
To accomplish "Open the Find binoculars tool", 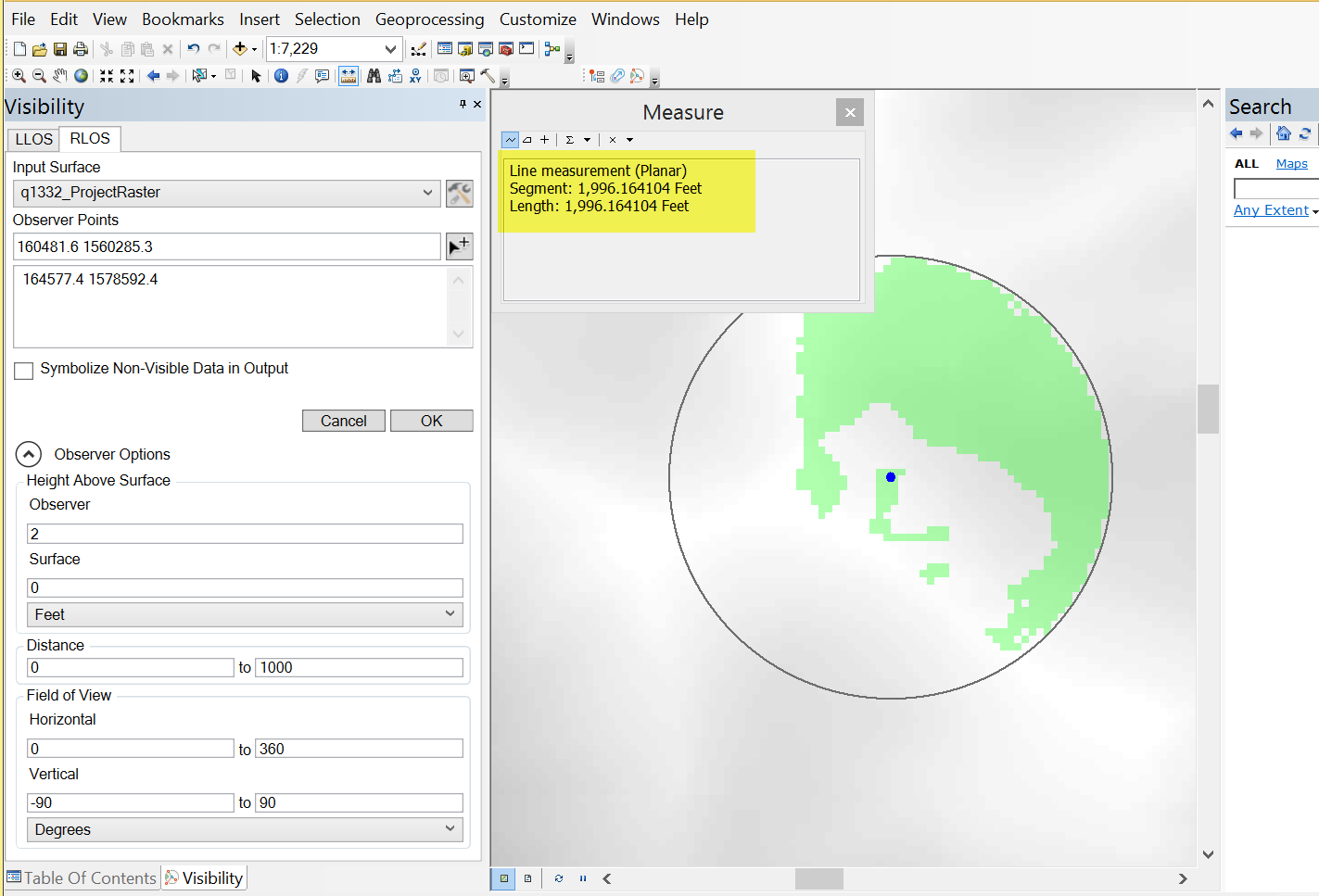I will pos(374,76).
